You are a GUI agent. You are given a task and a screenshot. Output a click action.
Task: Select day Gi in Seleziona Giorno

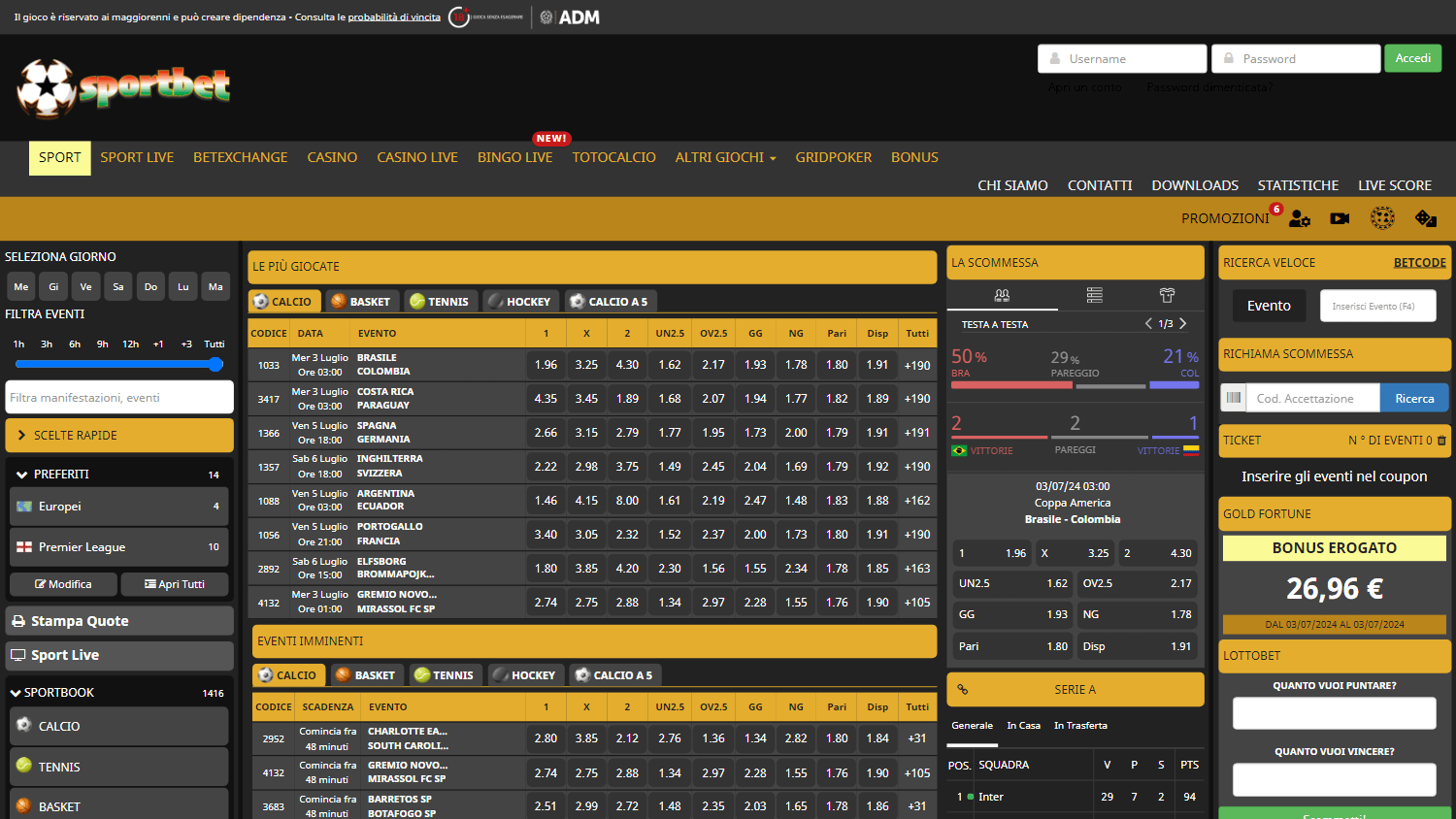coord(53,286)
